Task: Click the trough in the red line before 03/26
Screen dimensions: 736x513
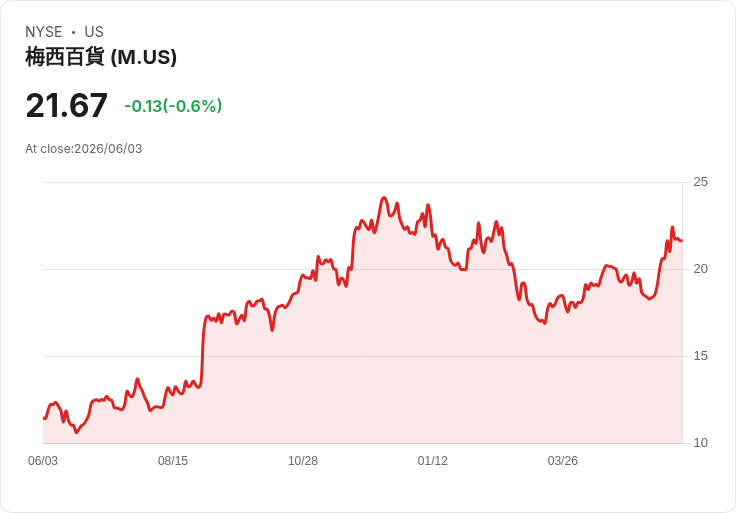Action: pyautogui.click(x=544, y=323)
